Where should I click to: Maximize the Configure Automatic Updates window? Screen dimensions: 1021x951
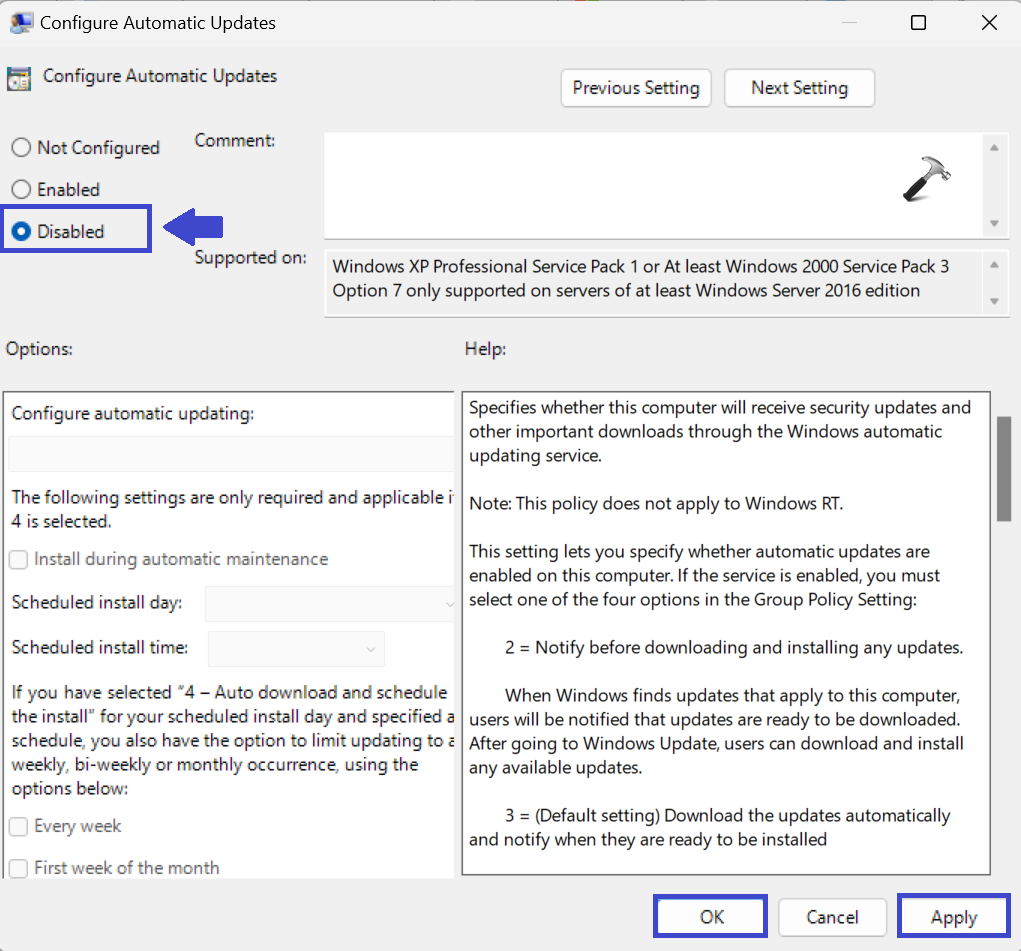point(918,23)
